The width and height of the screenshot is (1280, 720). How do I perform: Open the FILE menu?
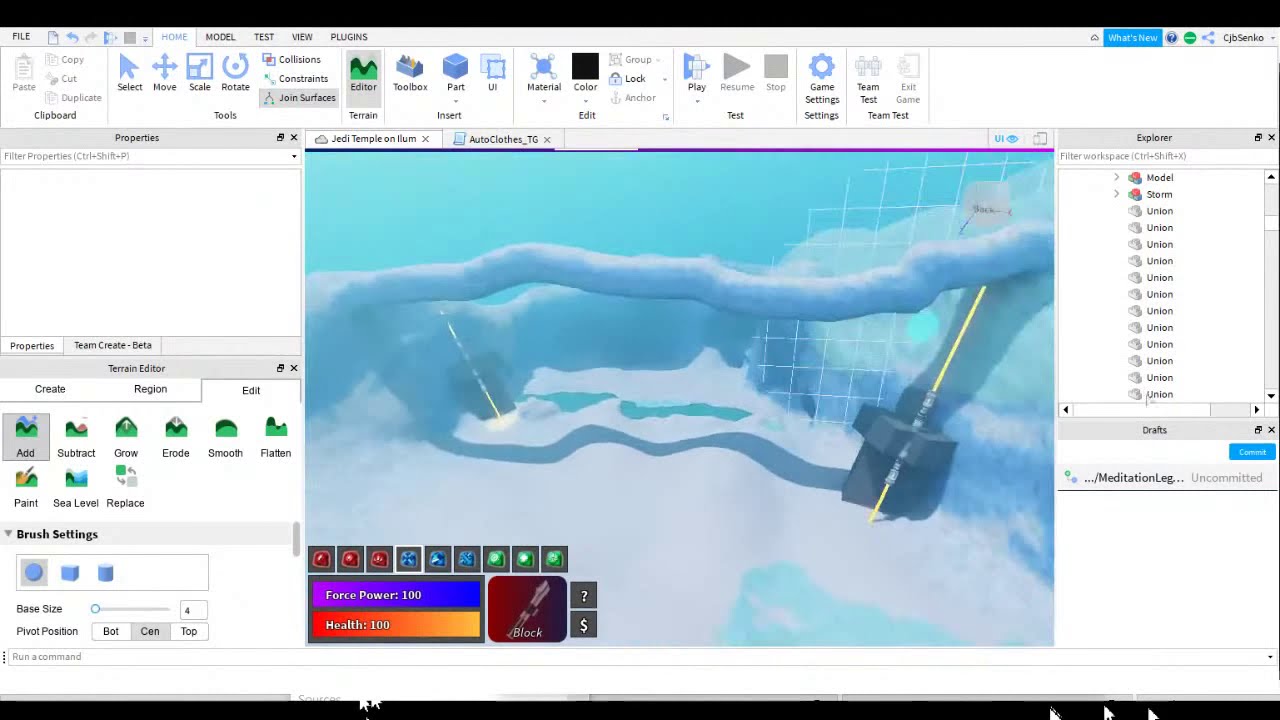21,36
